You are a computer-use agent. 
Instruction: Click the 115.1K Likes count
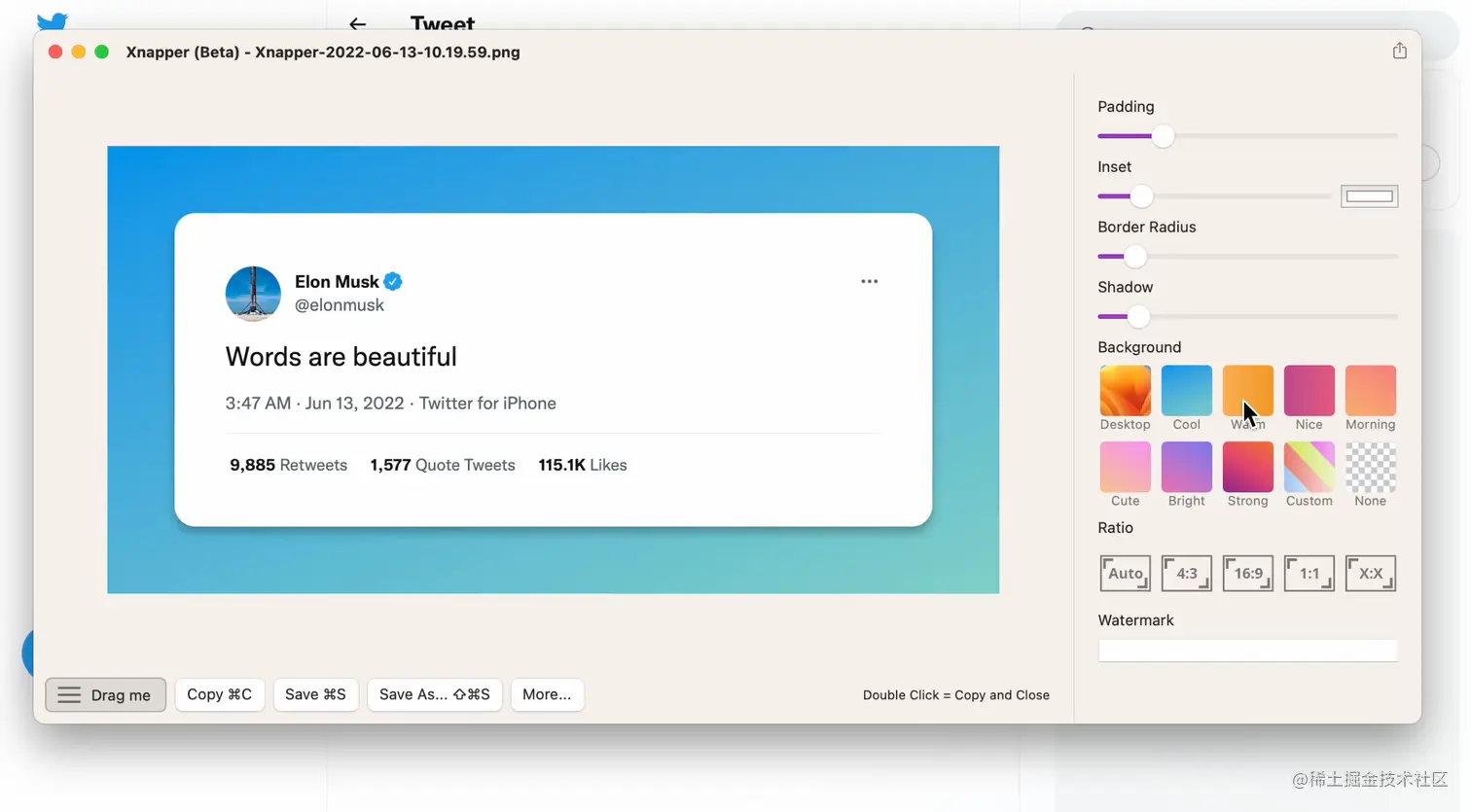pyautogui.click(x=583, y=465)
